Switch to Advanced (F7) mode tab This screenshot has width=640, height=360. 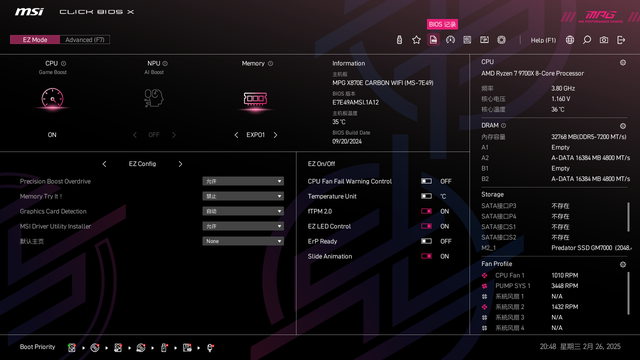85,40
